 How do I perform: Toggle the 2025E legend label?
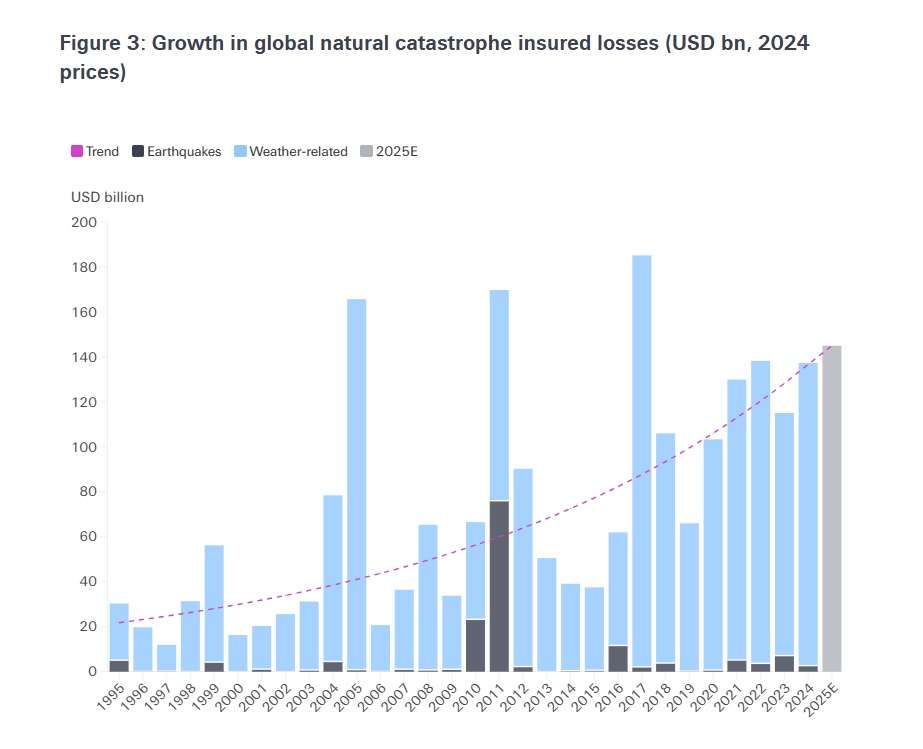395,152
